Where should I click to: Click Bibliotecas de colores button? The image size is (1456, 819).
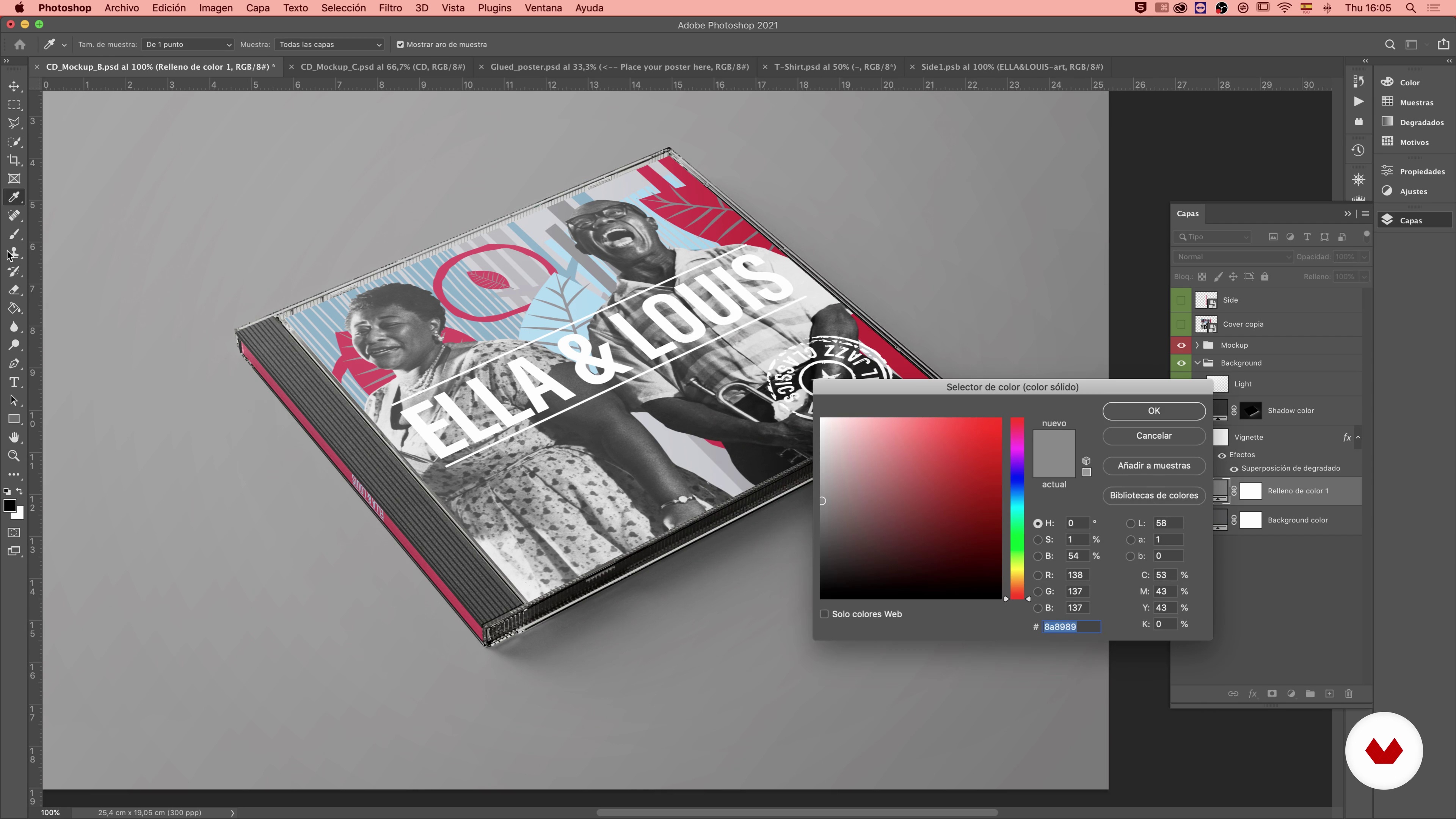click(1153, 496)
